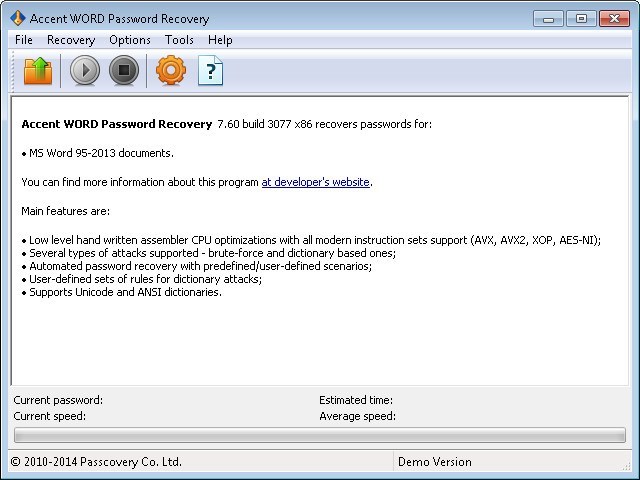
Task: Open the Recovery menu
Action: (x=71, y=40)
